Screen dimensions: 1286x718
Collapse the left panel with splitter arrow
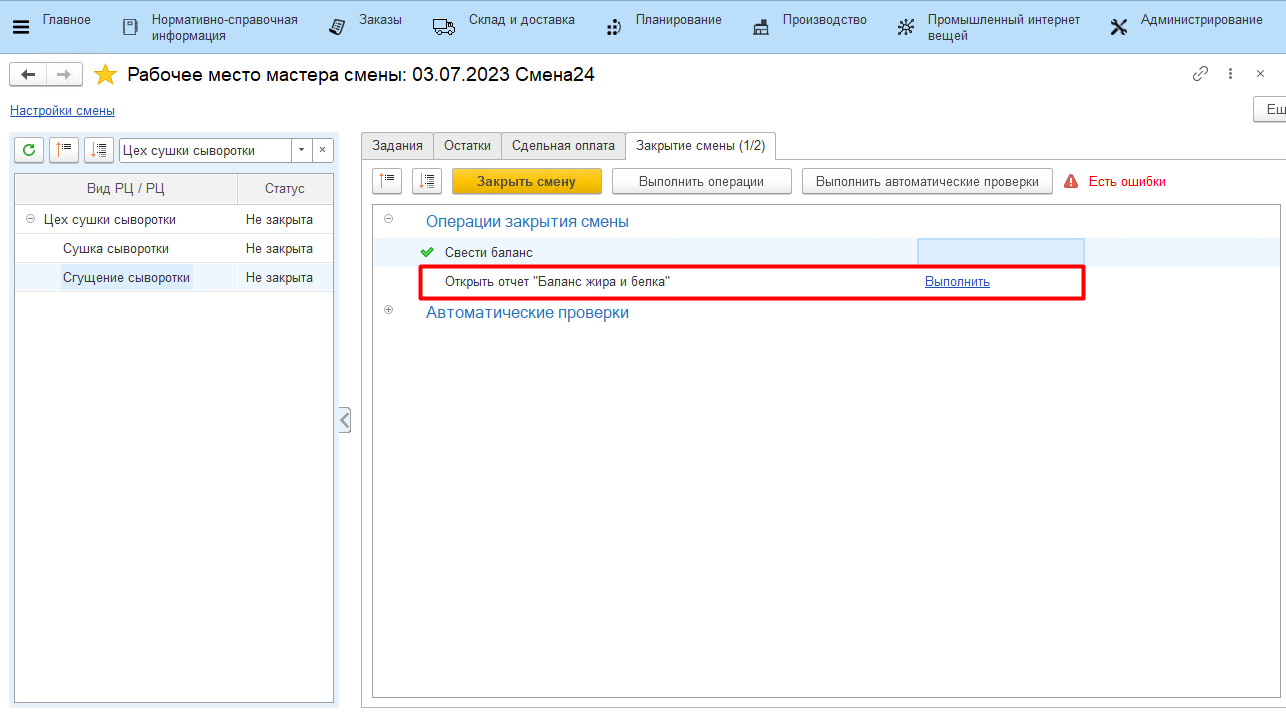coord(344,420)
